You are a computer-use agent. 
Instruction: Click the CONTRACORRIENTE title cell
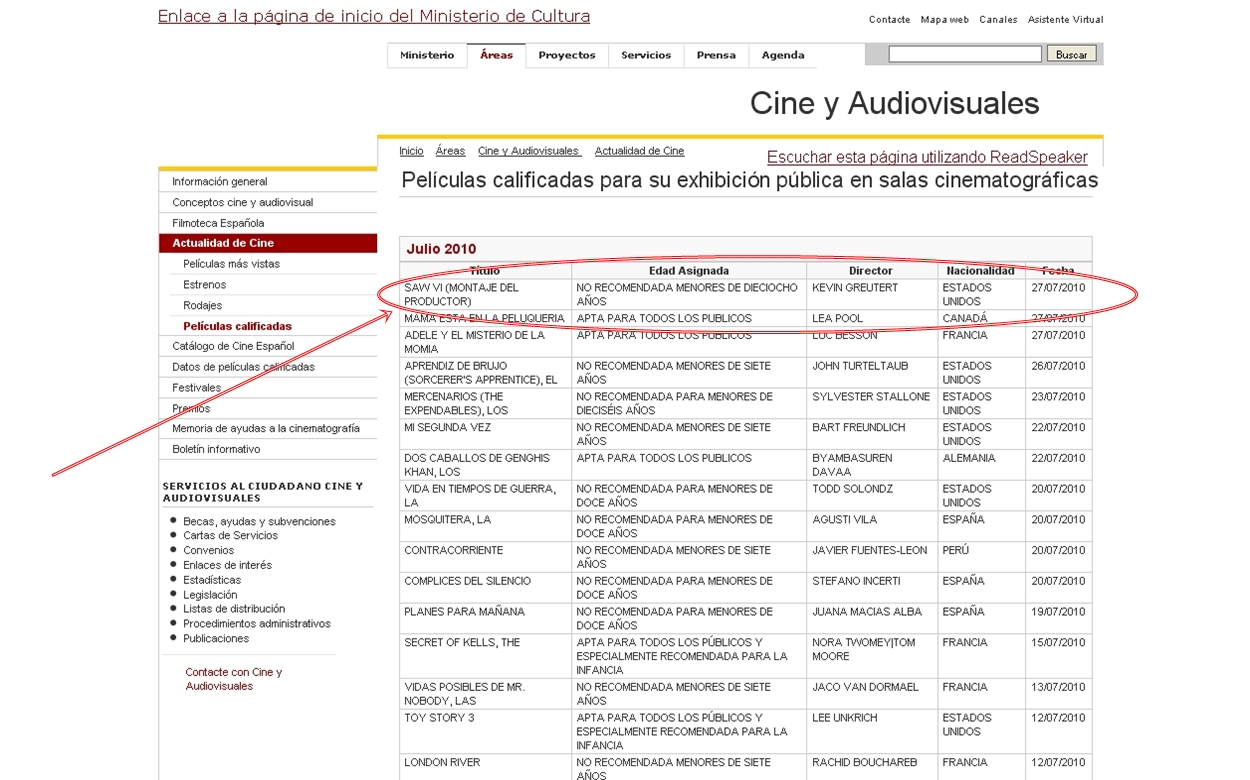coord(485,557)
